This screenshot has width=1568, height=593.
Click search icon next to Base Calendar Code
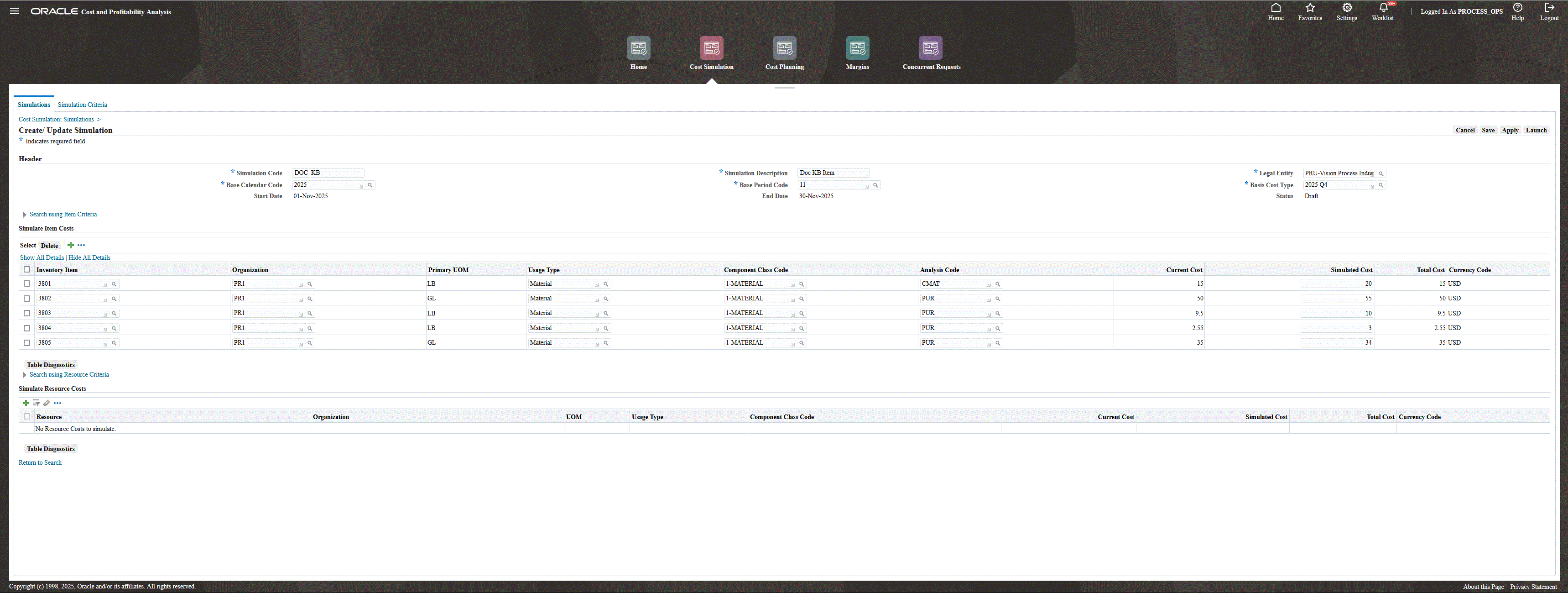[370, 185]
